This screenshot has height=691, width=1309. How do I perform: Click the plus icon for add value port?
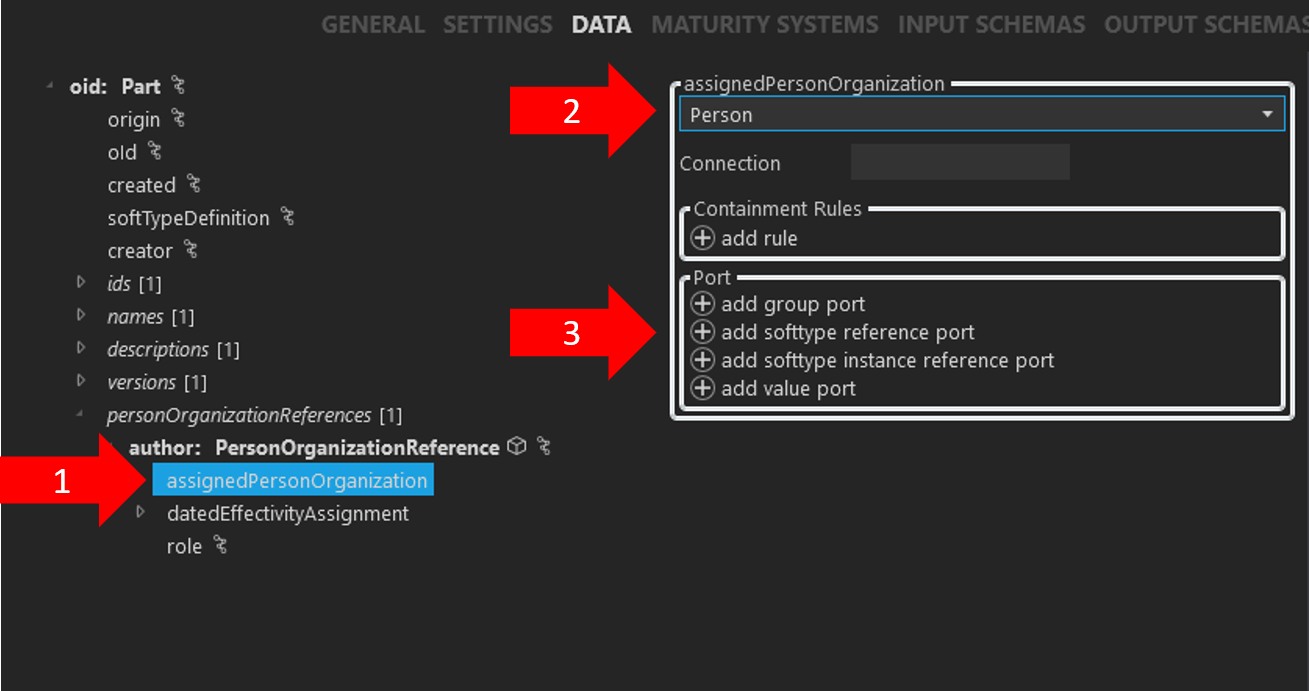[703, 388]
